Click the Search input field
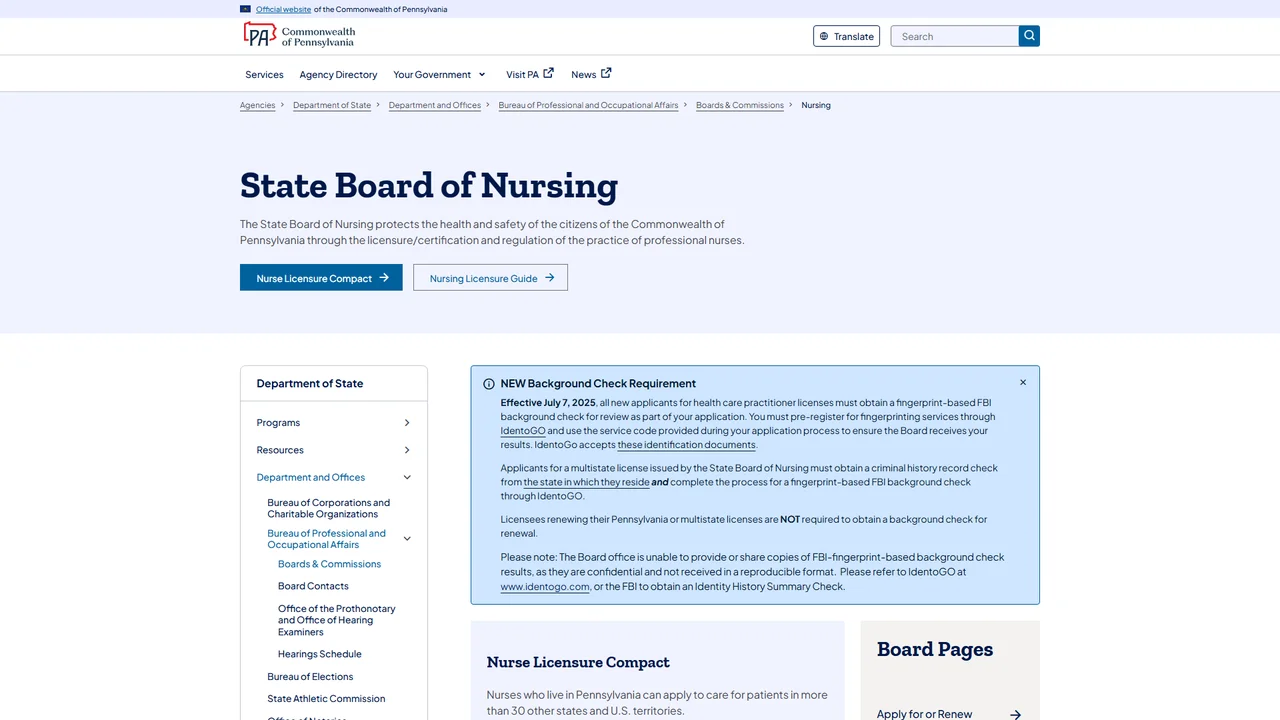 [955, 36]
